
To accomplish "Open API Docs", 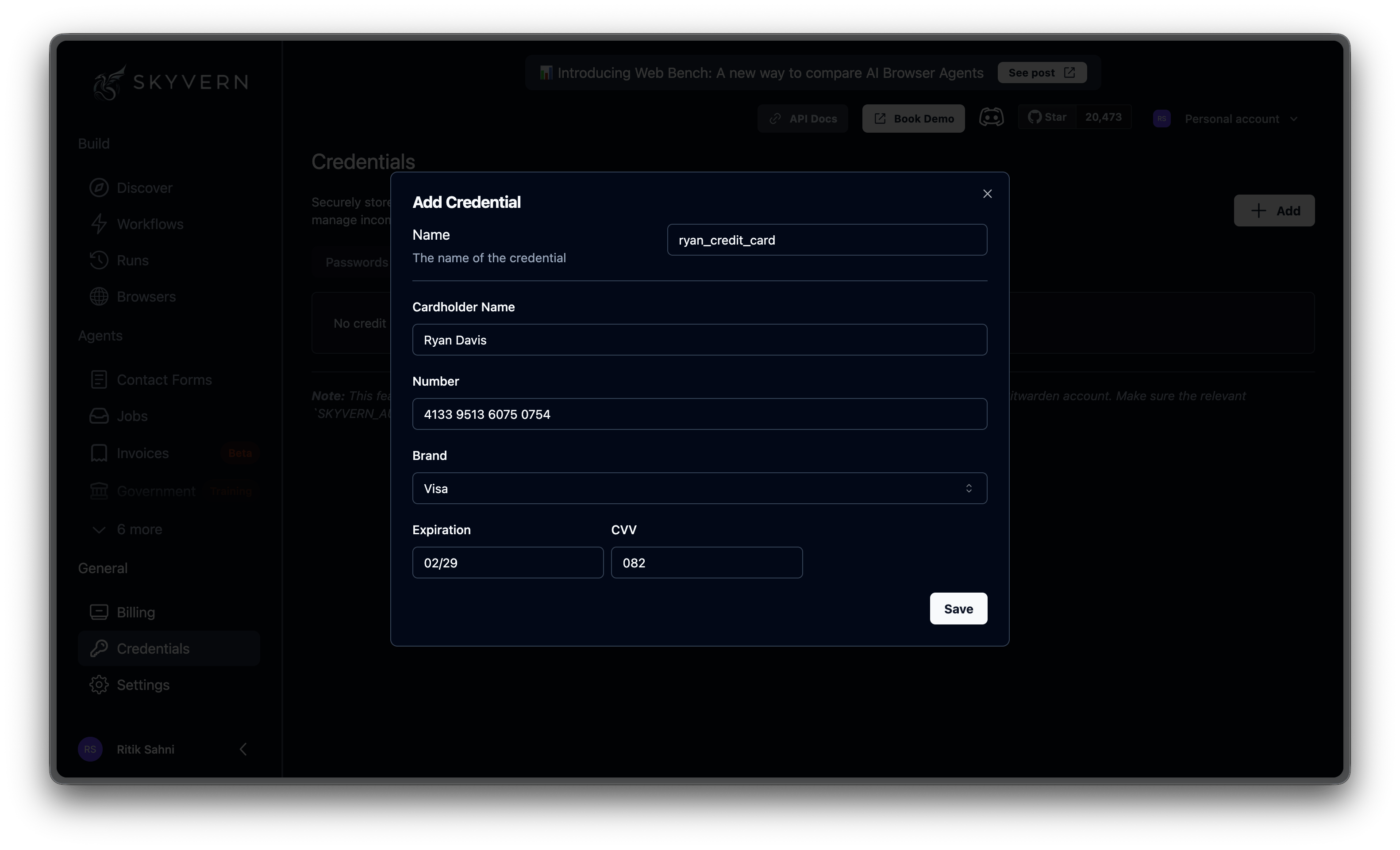I will (802, 118).
